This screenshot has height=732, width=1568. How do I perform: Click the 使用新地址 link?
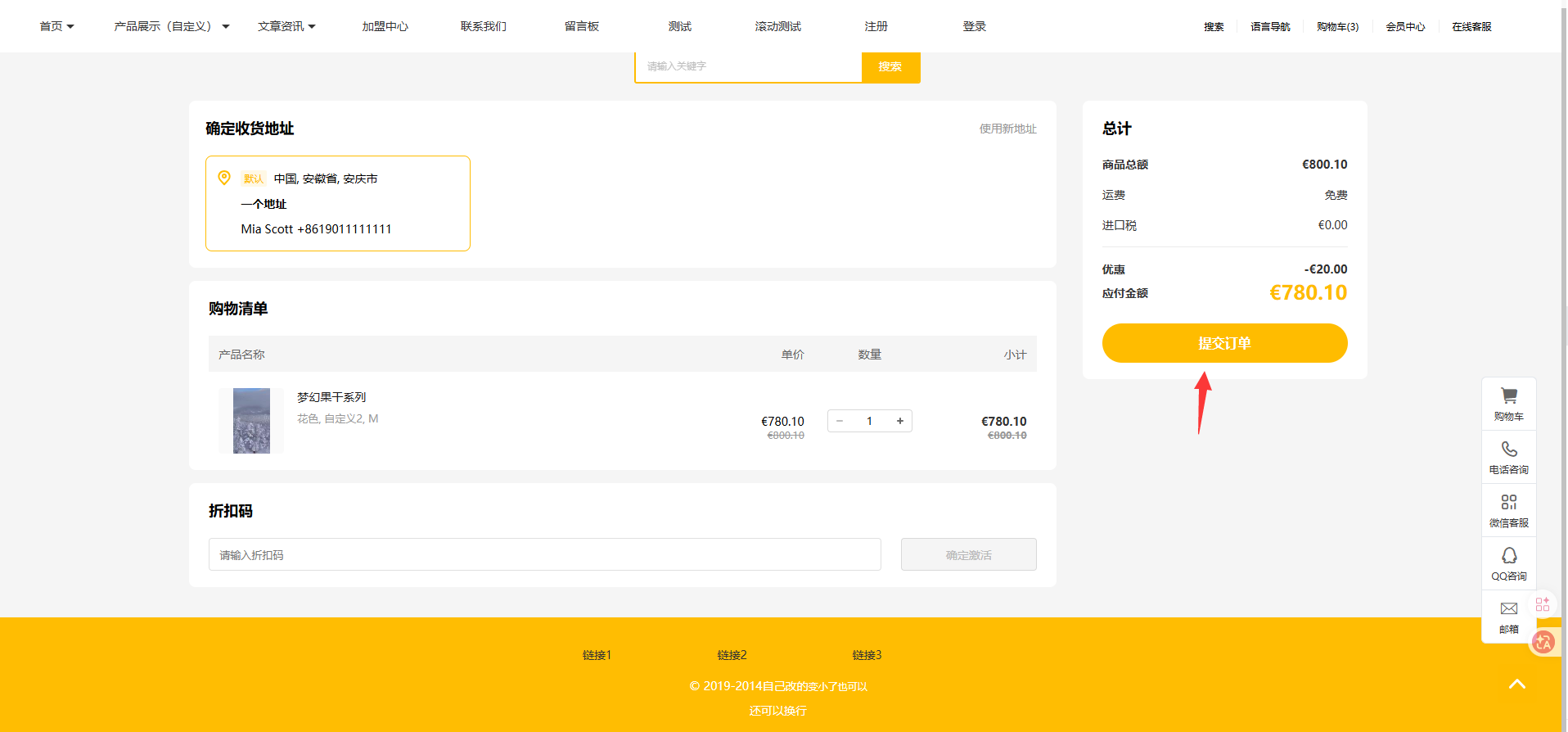pos(1007,129)
